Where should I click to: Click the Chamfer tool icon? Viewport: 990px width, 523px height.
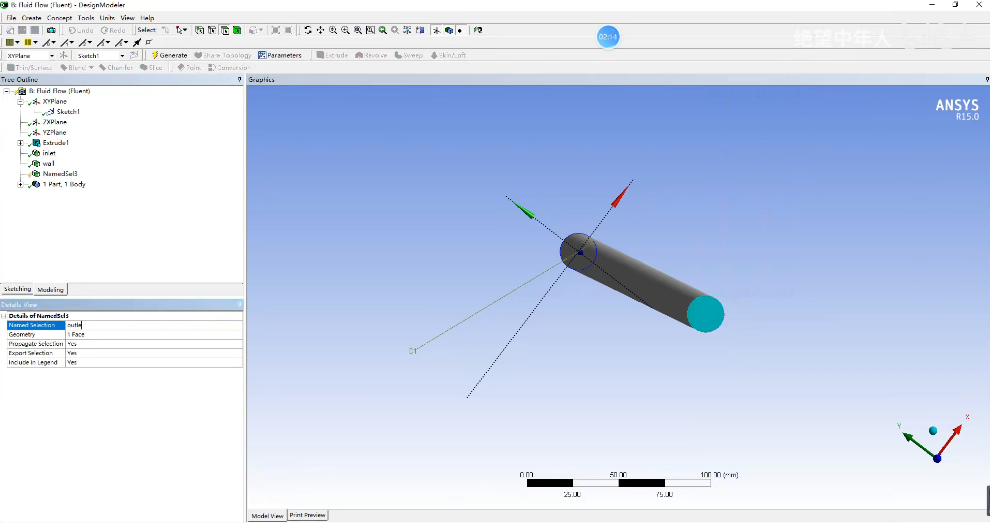tap(116, 68)
